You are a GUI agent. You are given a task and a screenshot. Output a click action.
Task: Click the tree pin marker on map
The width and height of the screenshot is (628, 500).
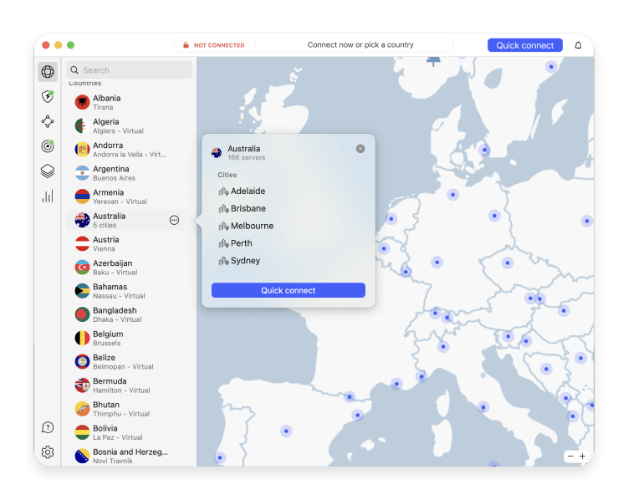(x=433, y=62)
